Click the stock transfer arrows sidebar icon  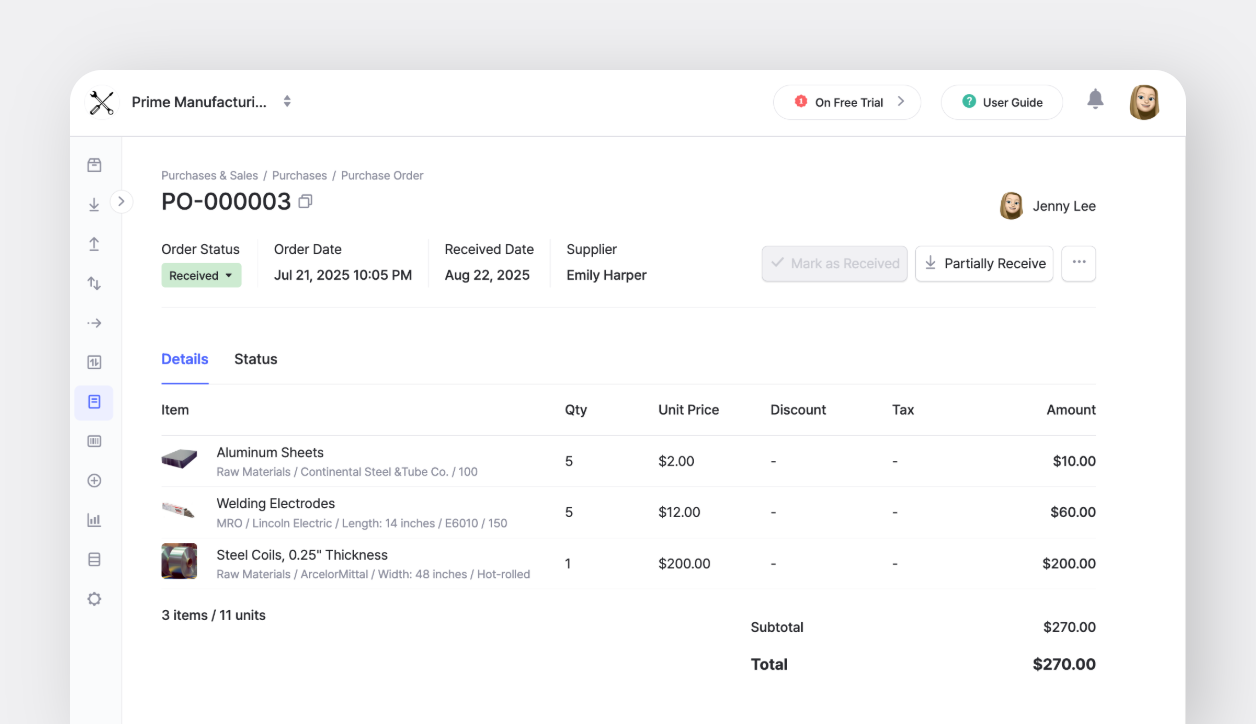point(94,283)
